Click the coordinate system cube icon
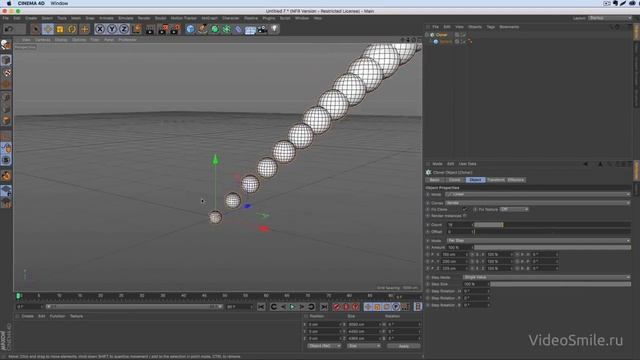640x360 pixels. point(136,29)
